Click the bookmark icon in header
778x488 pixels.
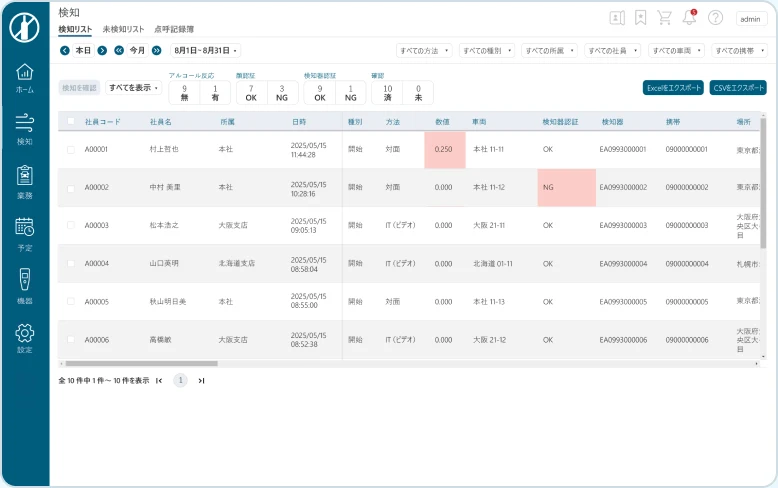[641, 18]
